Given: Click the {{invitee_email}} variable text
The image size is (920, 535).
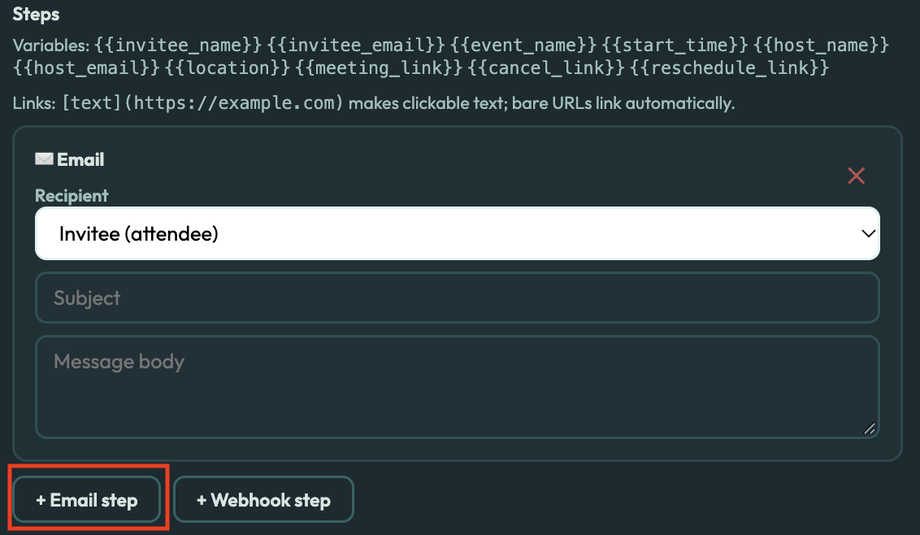Looking at the screenshot, I should pos(356,45).
